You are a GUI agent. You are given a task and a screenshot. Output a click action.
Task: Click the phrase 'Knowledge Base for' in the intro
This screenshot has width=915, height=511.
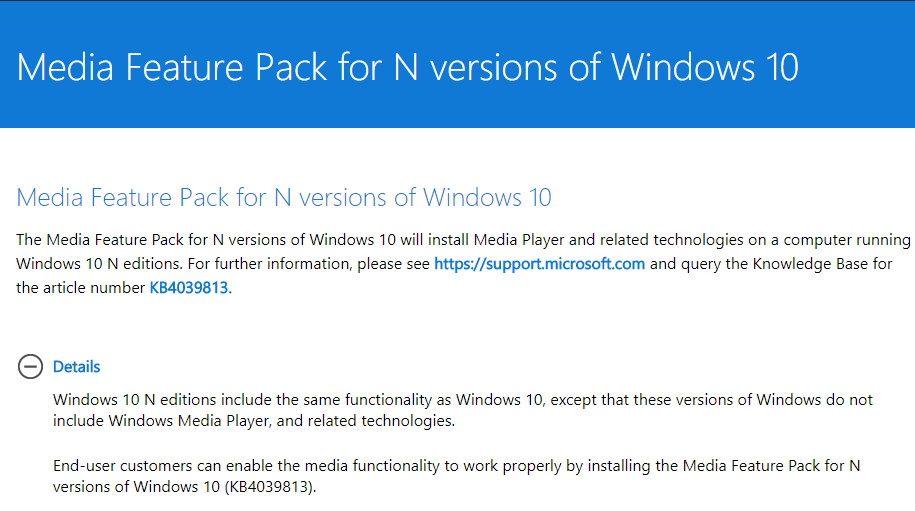click(x=822, y=264)
